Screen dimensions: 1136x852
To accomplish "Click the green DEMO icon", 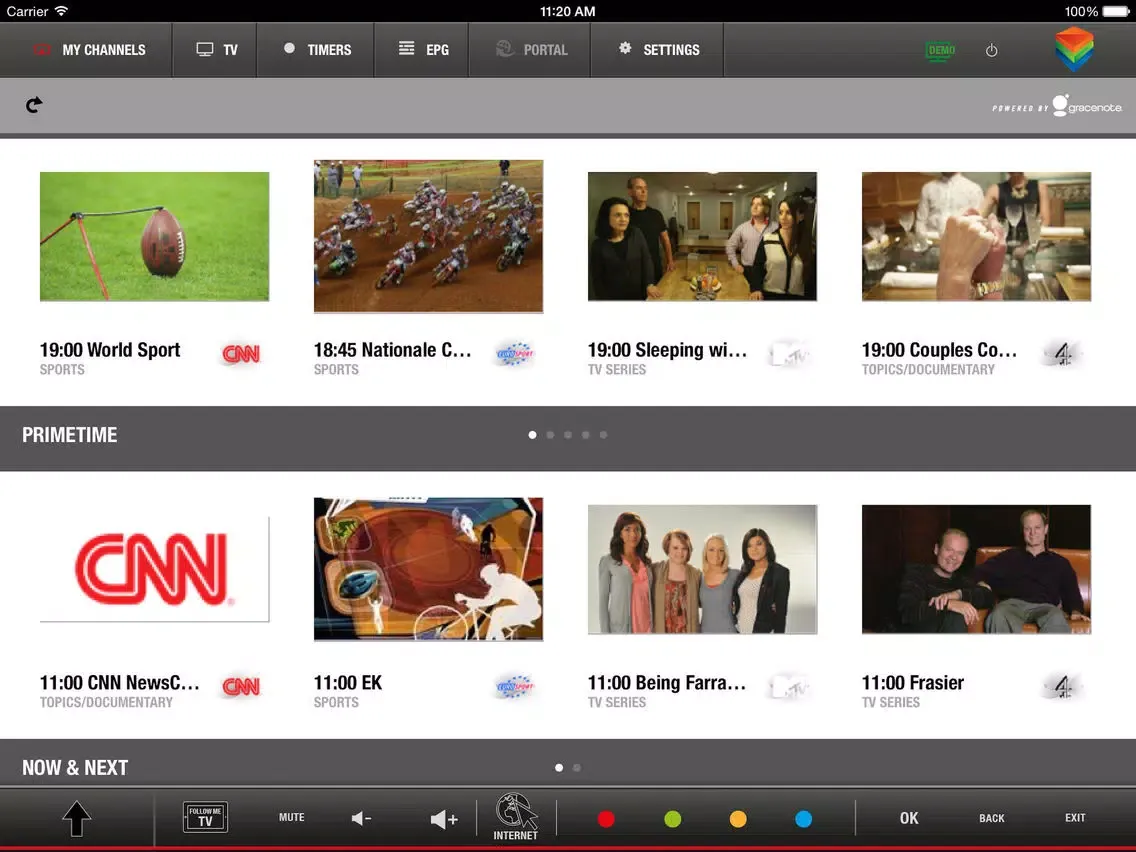I will [941, 50].
